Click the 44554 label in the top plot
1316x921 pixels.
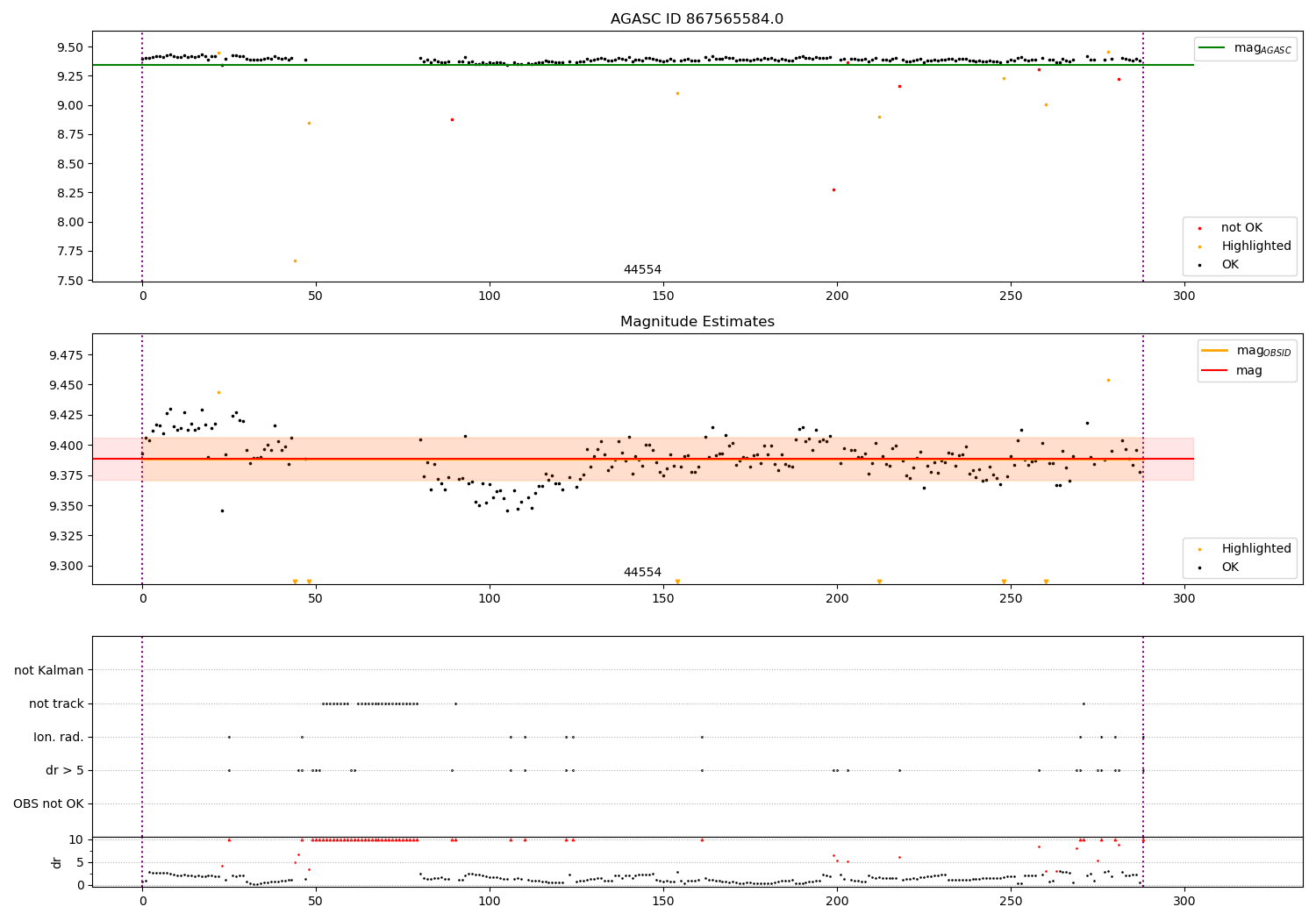(x=642, y=270)
